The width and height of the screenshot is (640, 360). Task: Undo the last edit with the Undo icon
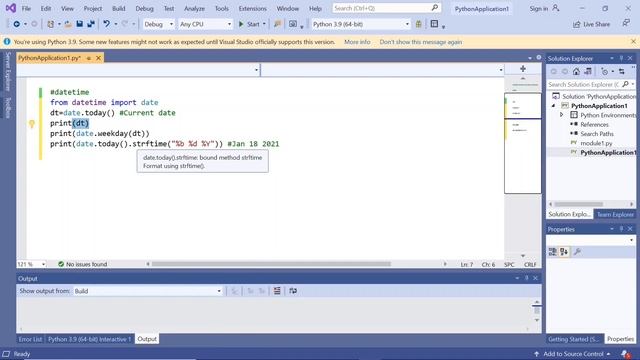107,24
